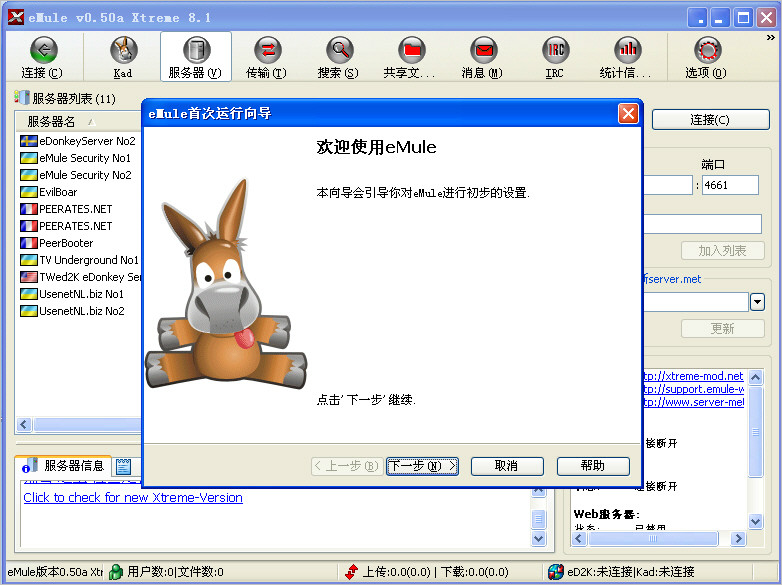Click the 下一步(N) next button
Screen dimensions: 782x585
pos(422,466)
